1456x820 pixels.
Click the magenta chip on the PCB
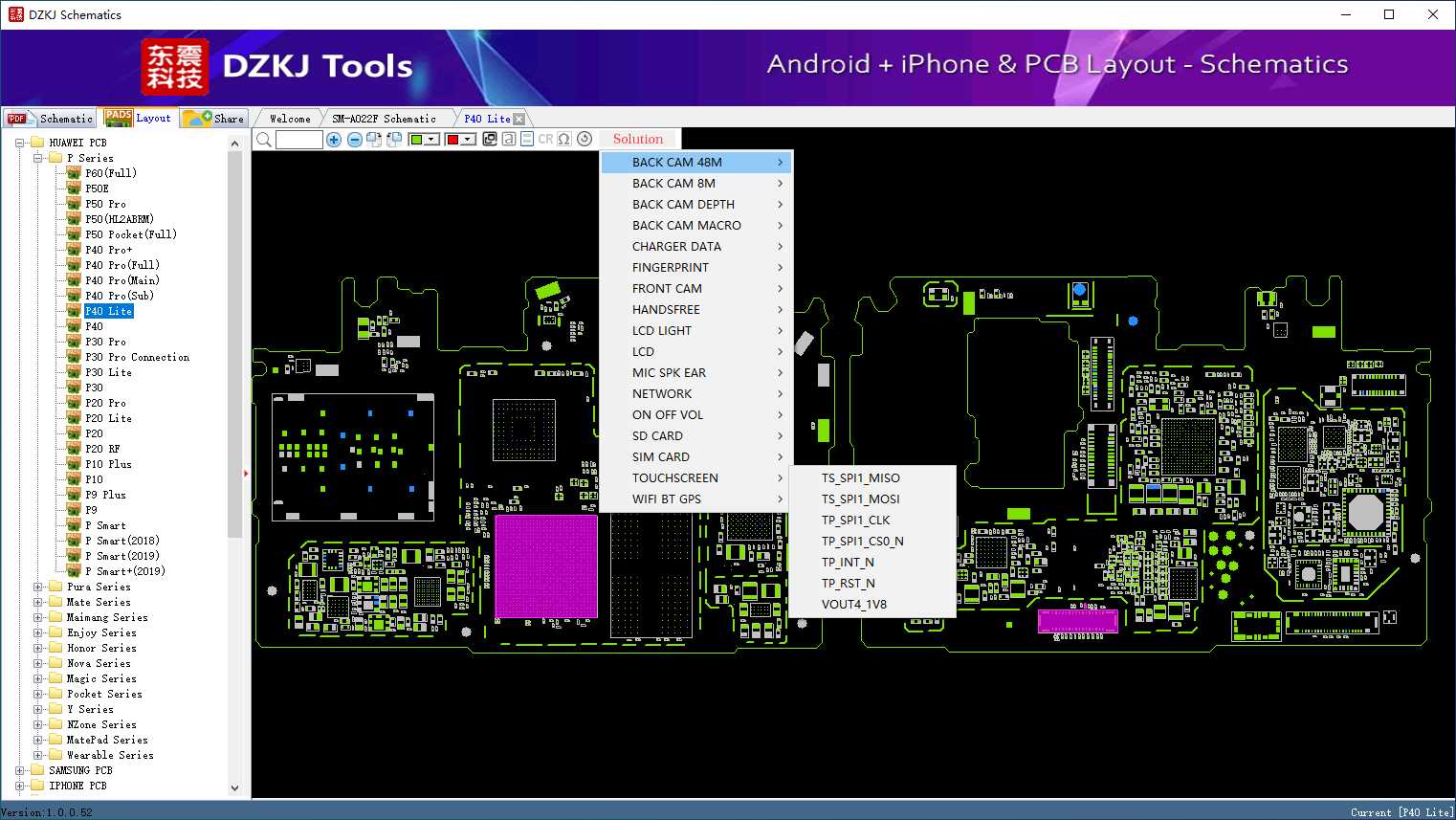[546, 565]
